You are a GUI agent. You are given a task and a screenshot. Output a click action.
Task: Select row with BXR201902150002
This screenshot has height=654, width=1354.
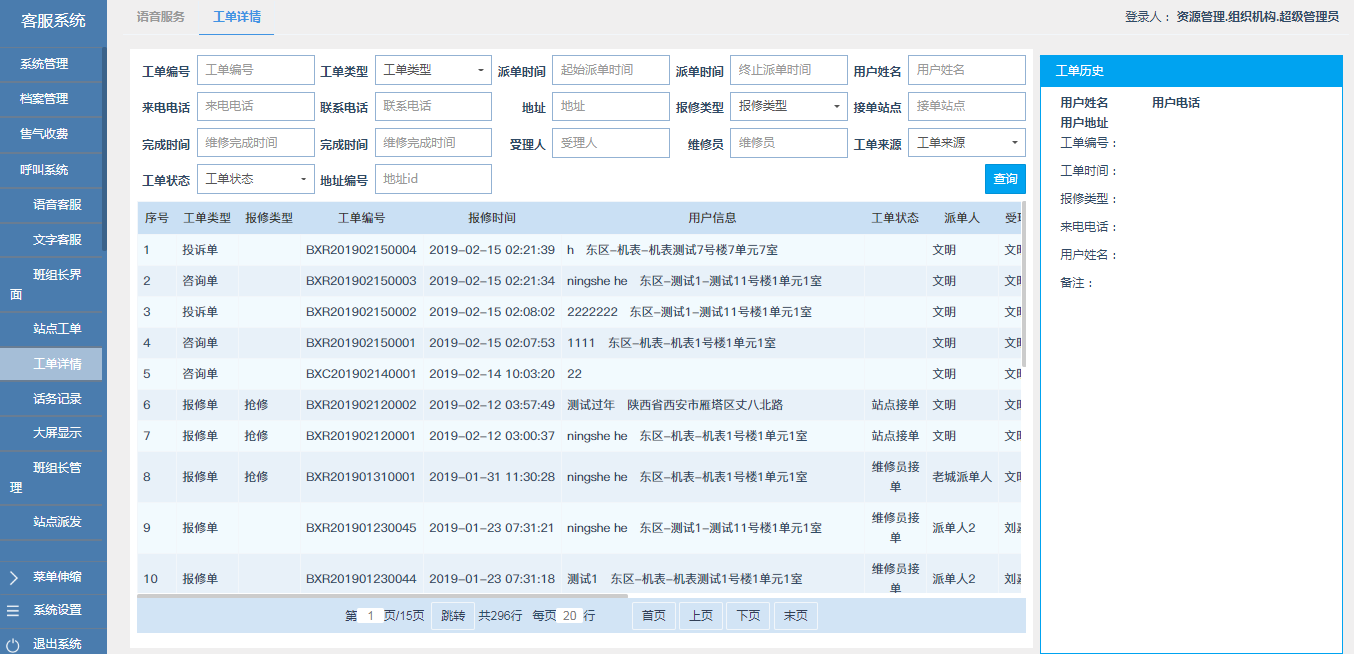coord(580,312)
